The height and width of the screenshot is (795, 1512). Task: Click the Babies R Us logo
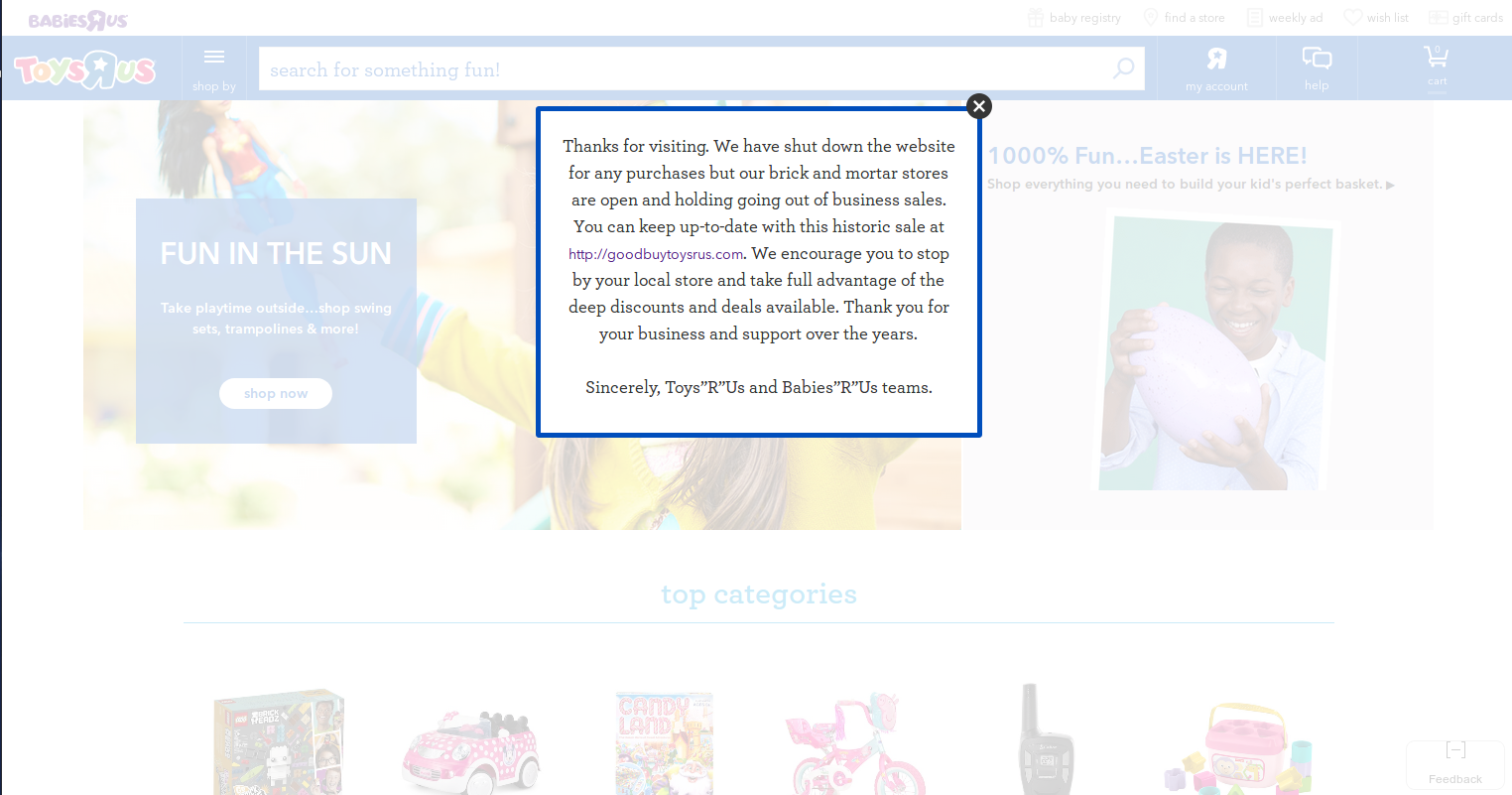78,20
